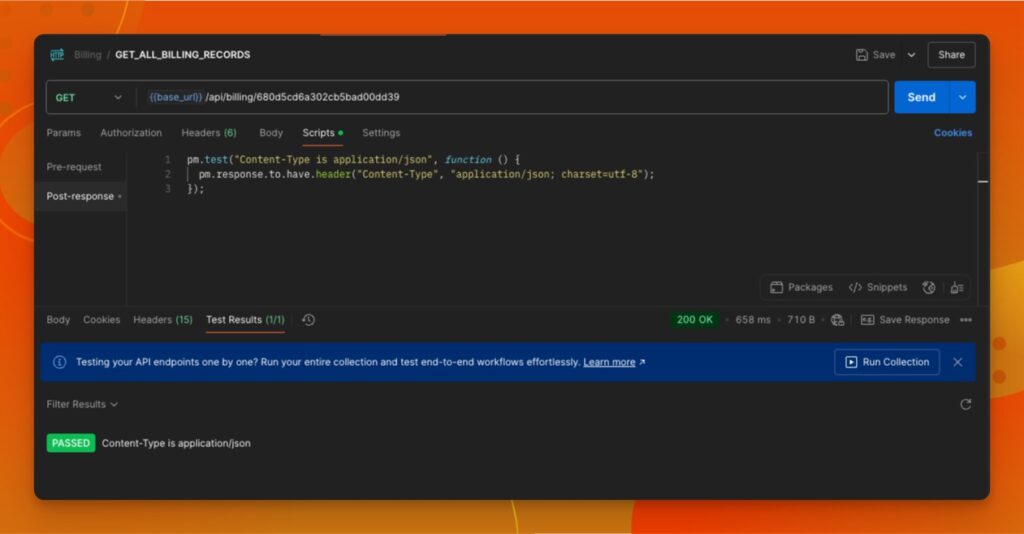Select the Post-response script section
The image size is (1024, 534).
click(x=80, y=196)
